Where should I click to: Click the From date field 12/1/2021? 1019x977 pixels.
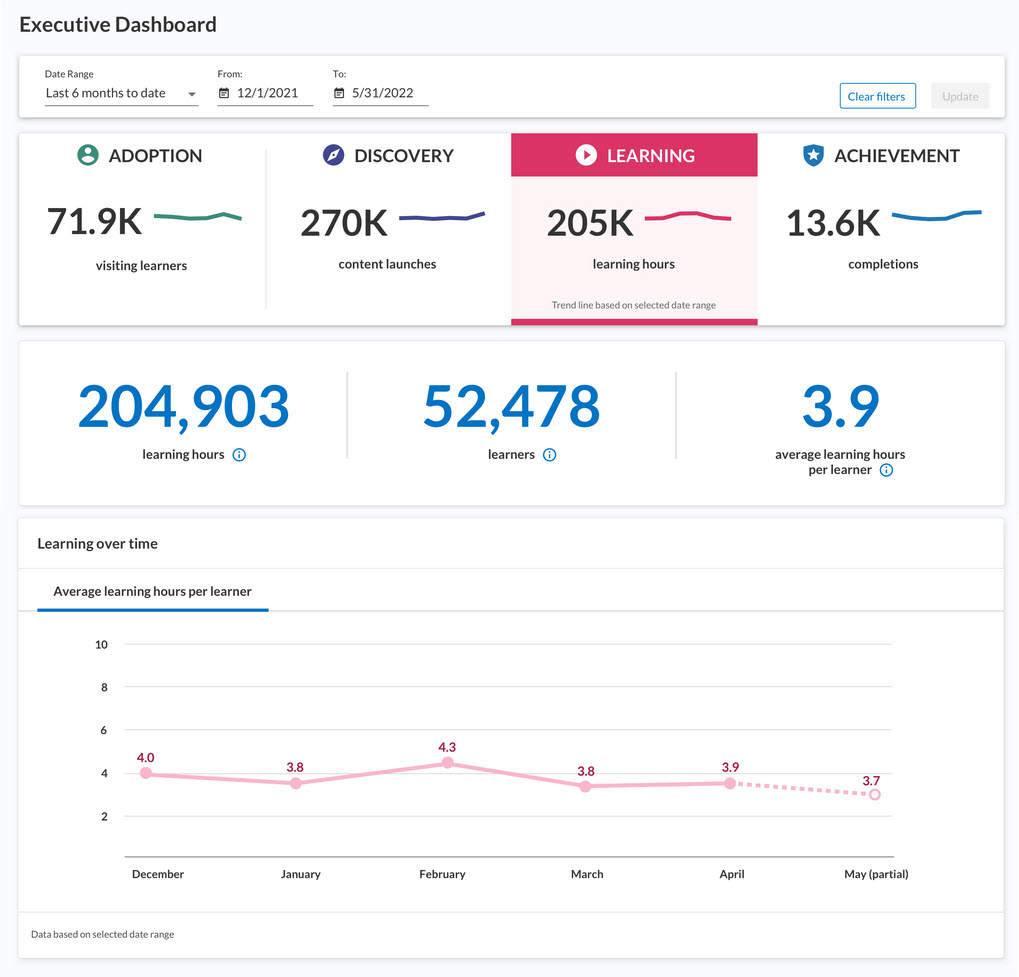(x=267, y=93)
